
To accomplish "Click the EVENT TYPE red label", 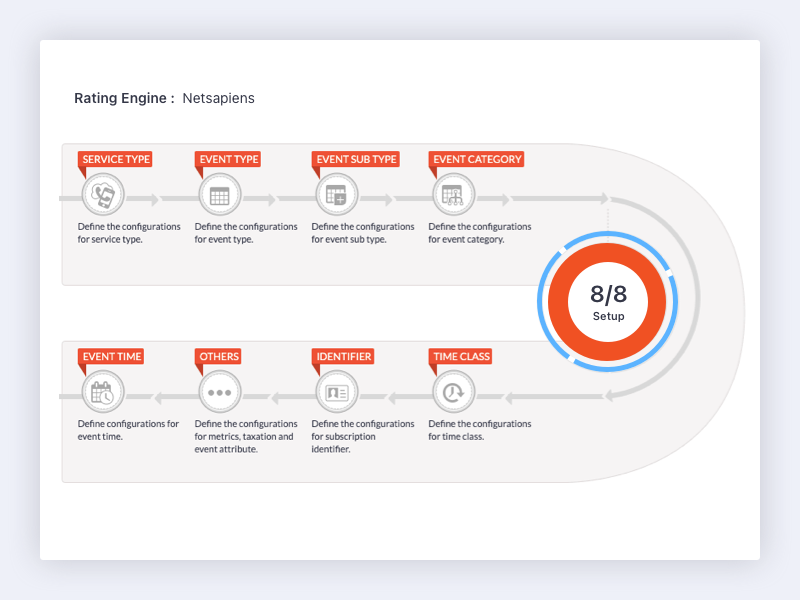I will tap(228, 159).
